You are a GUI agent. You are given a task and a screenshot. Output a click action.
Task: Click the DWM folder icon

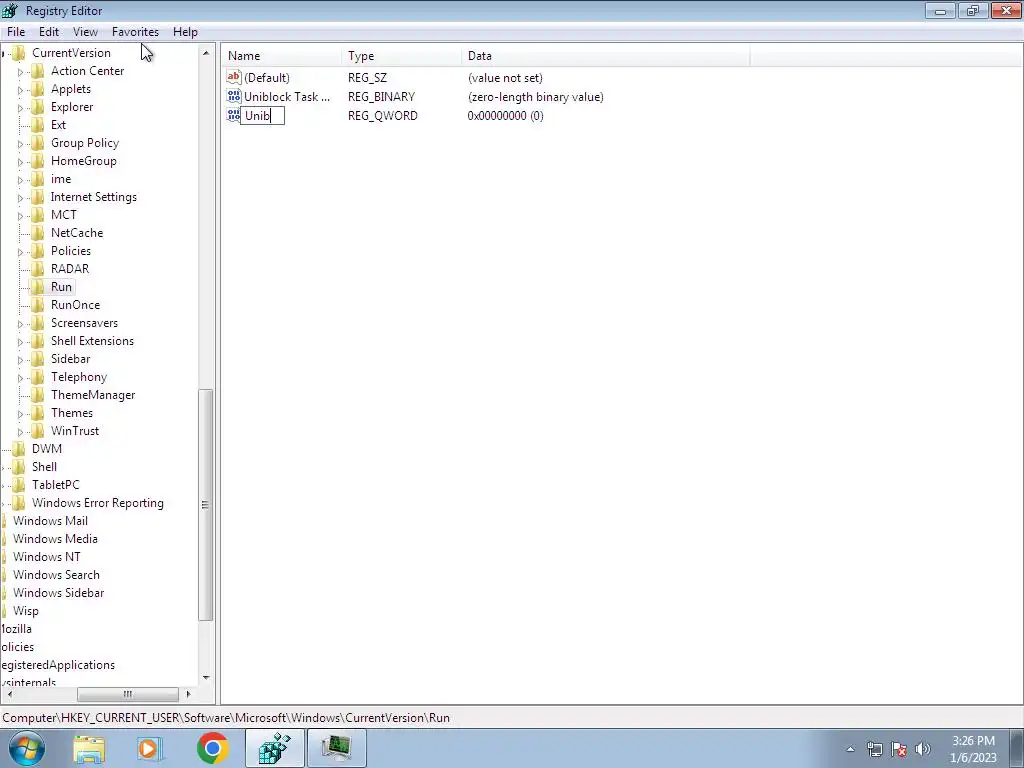19,449
